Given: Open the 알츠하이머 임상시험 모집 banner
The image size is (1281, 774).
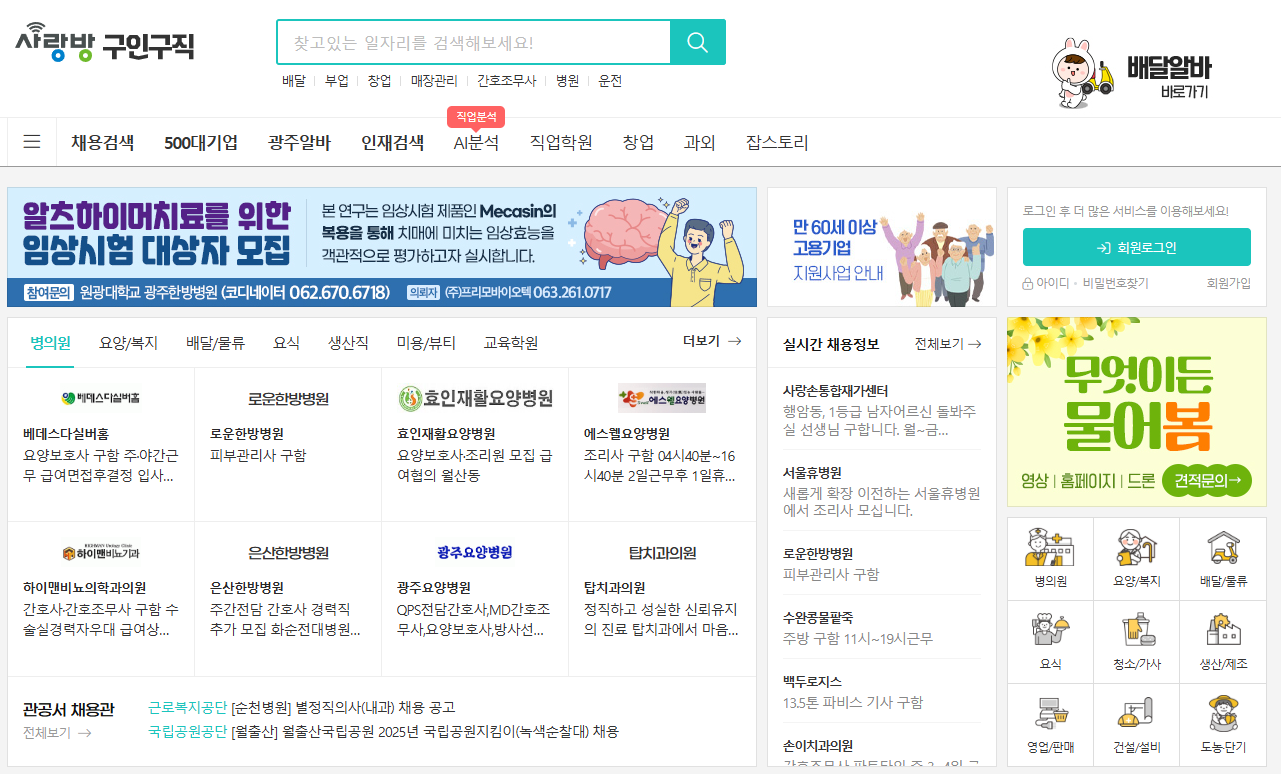Looking at the screenshot, I should [382, 247].
